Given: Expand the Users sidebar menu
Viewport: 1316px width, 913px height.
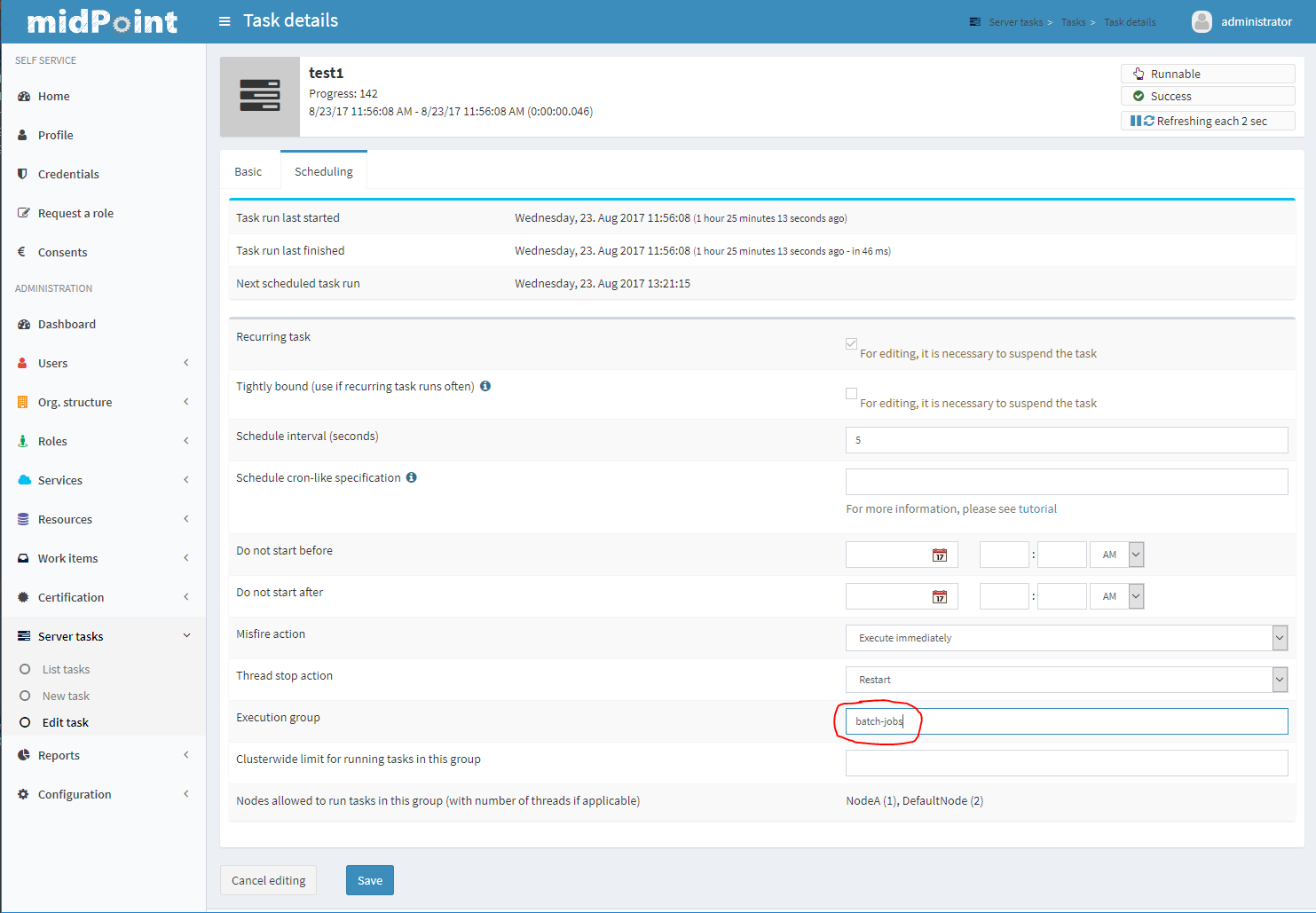Looking at the screenshot, I should 103,364.
